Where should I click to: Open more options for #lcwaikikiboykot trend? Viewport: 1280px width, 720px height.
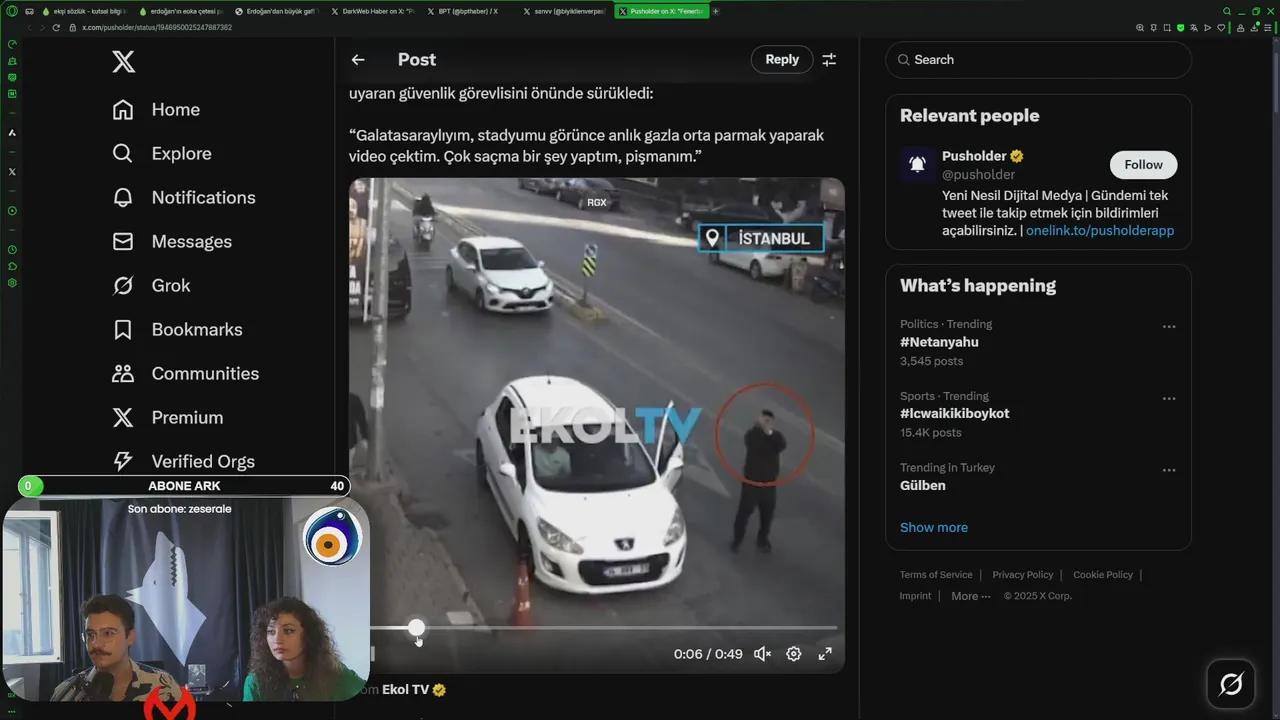(x=1169, y=399)
